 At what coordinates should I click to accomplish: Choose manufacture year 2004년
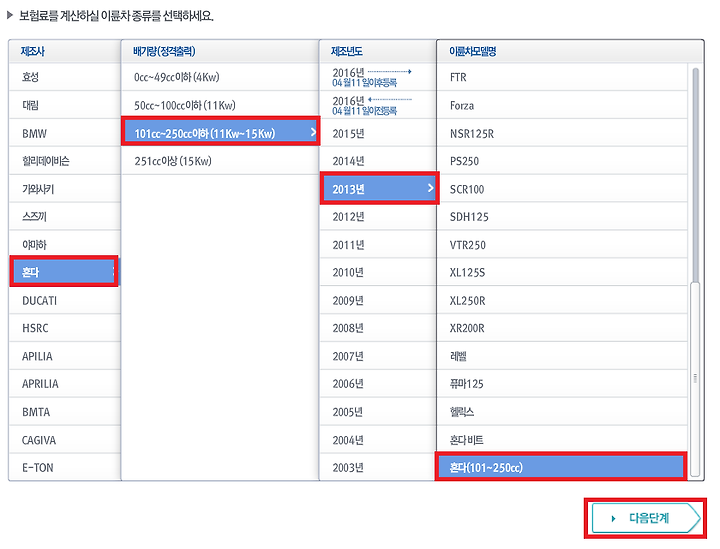(378, 440)
